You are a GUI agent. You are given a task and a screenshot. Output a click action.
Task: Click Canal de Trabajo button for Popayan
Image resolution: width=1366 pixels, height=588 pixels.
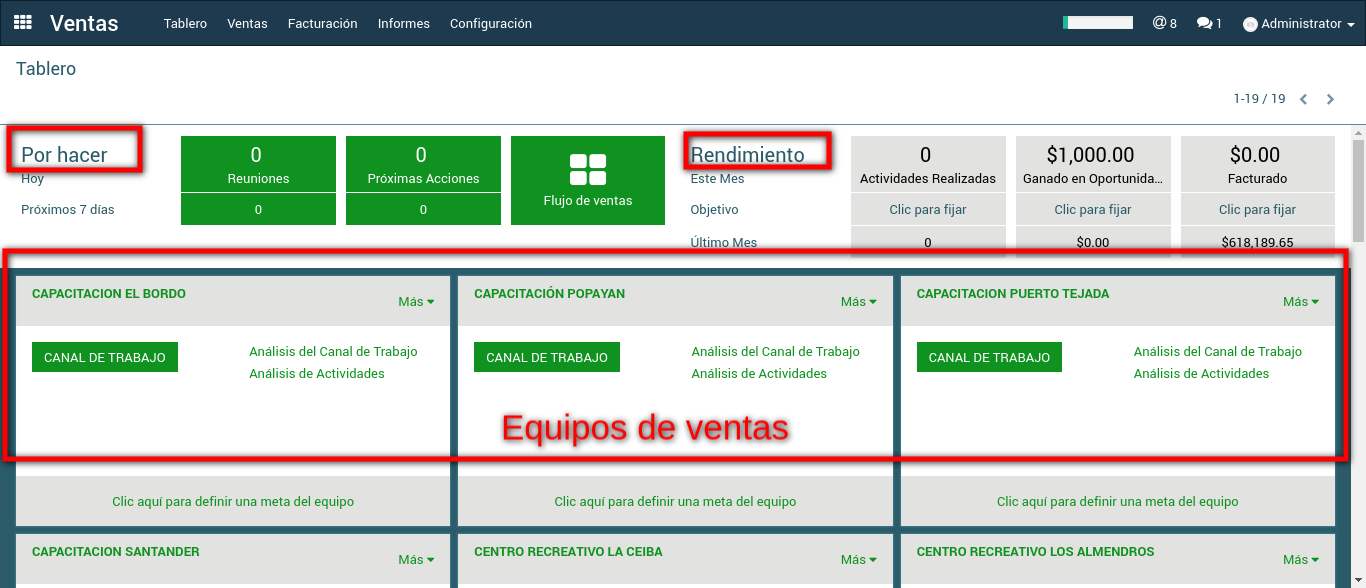point(547,357)
